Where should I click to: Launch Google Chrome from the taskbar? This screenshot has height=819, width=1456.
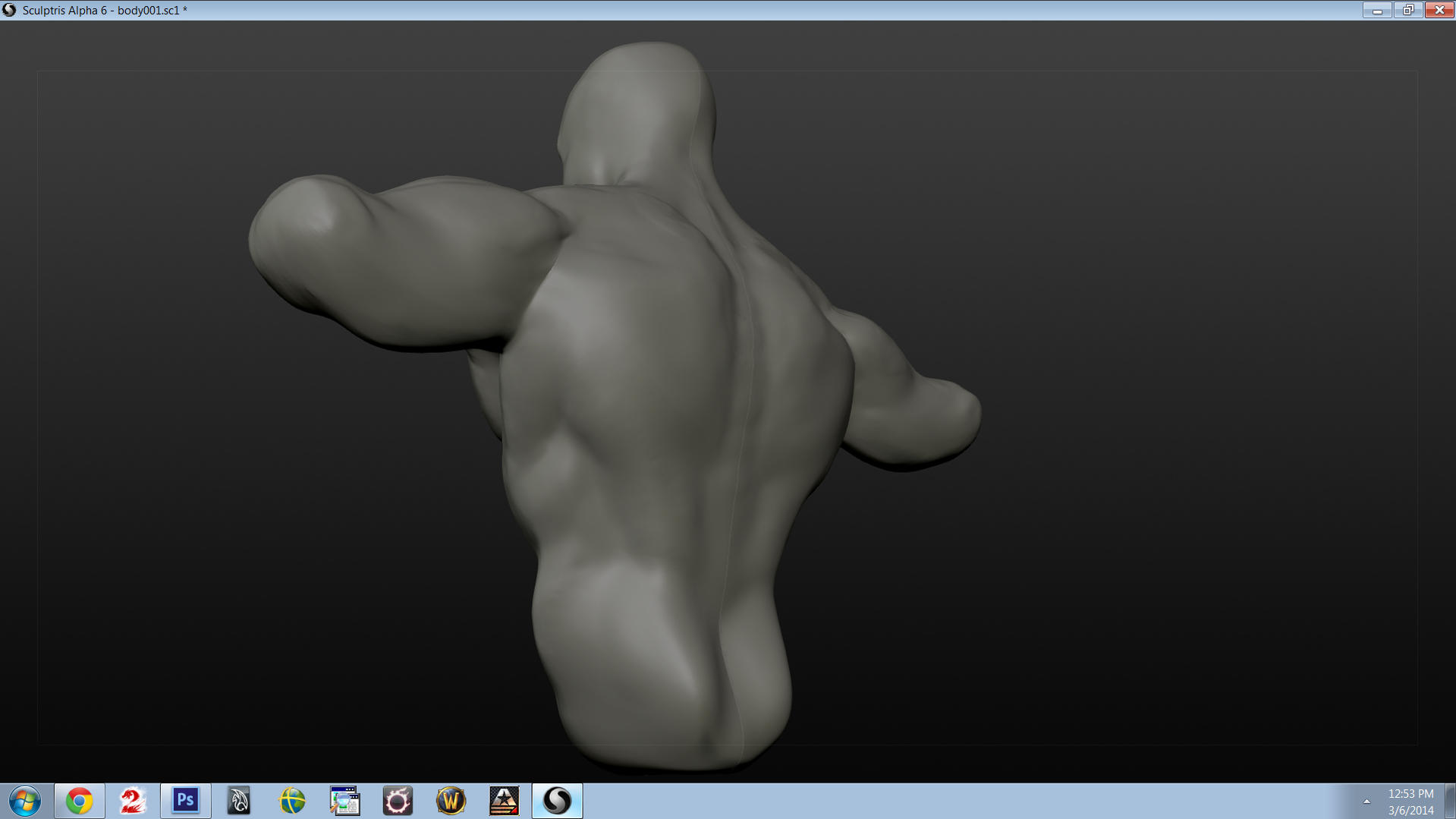pyautogui.click(x=80, y=801)
